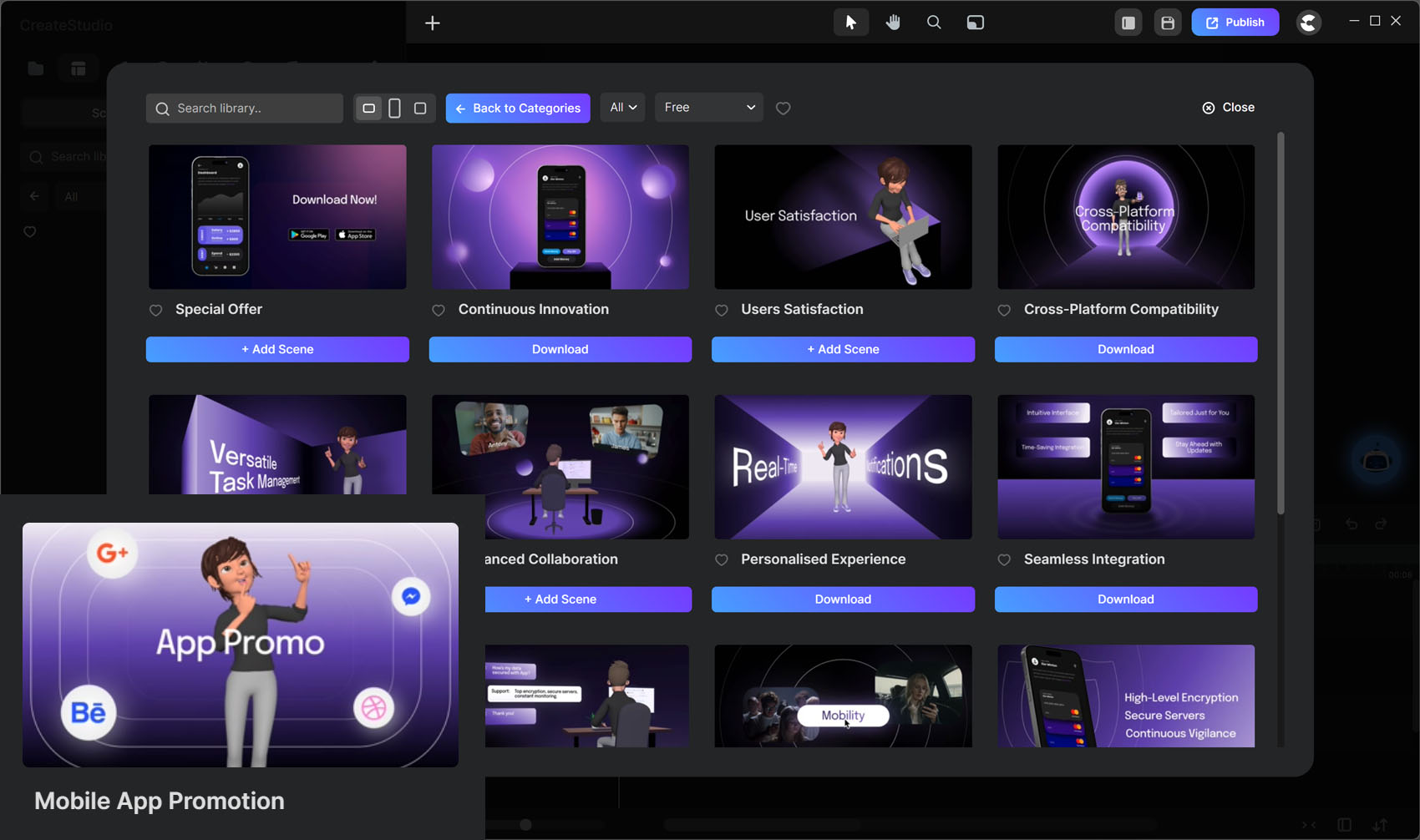This screenshot has height=840, width=1420.
Task: Click the add new plus icon
Action: (432, 23)
